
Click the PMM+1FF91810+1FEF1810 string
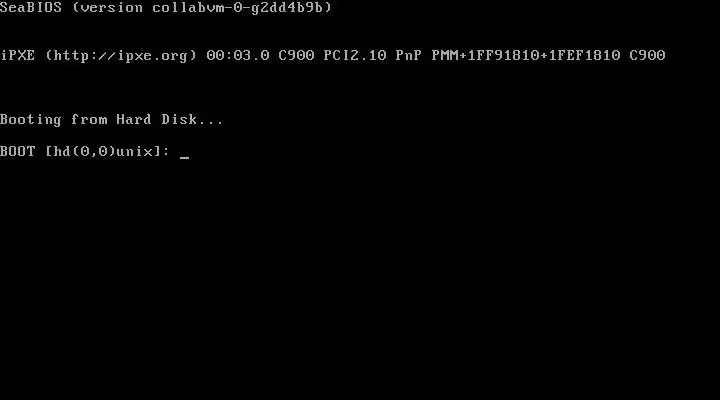click(x=526, y=56)
